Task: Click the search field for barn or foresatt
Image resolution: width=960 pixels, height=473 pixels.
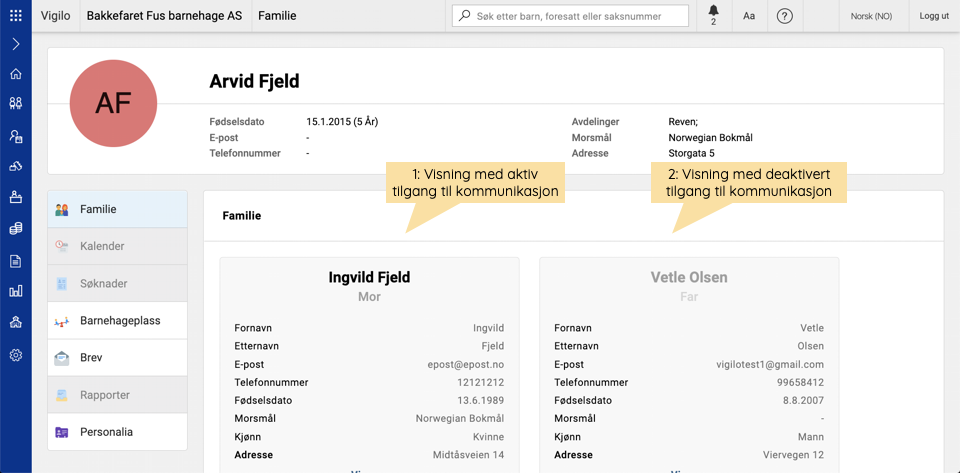Action: (x=571, y=17)
